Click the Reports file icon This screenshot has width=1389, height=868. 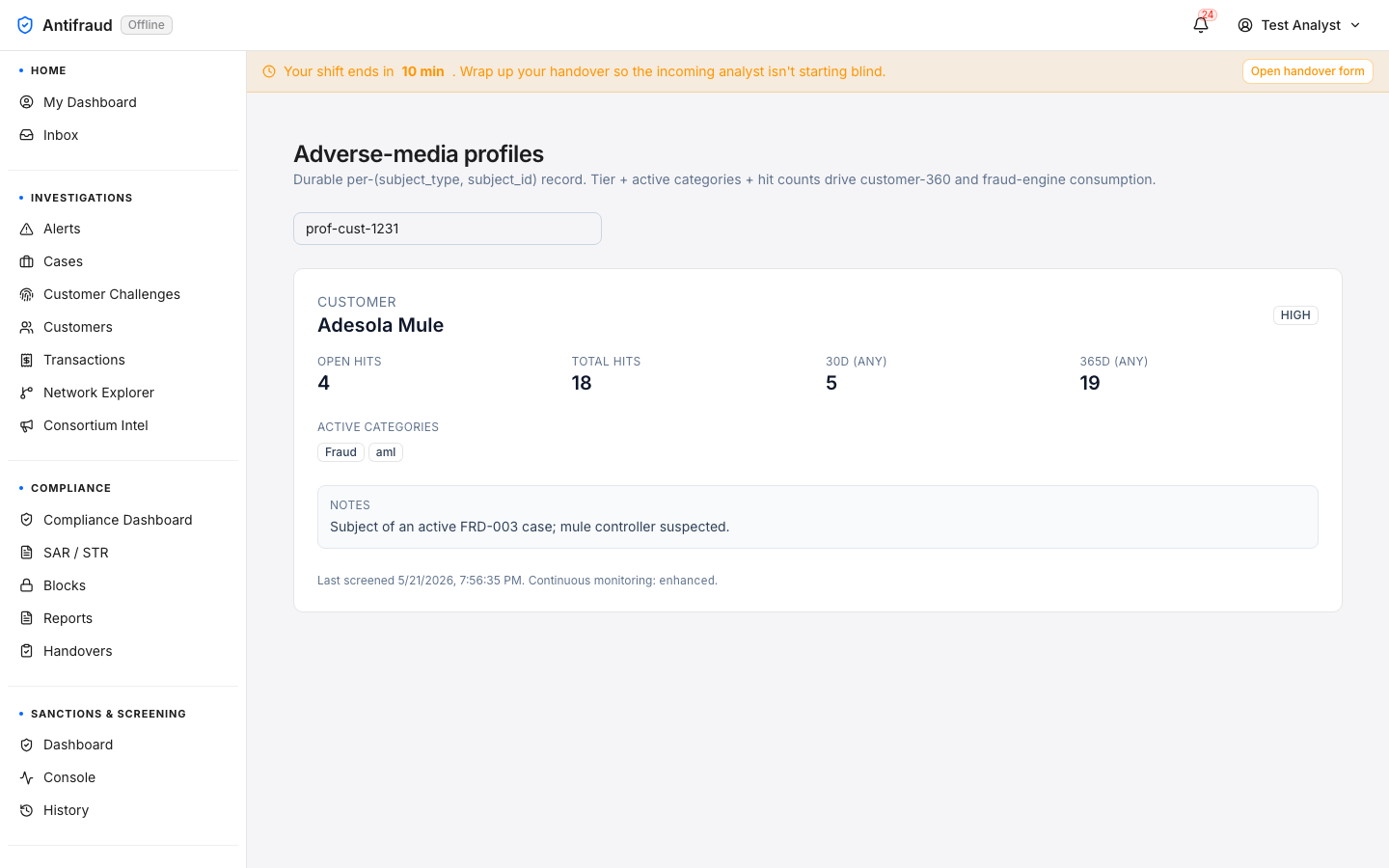[27, 618]
